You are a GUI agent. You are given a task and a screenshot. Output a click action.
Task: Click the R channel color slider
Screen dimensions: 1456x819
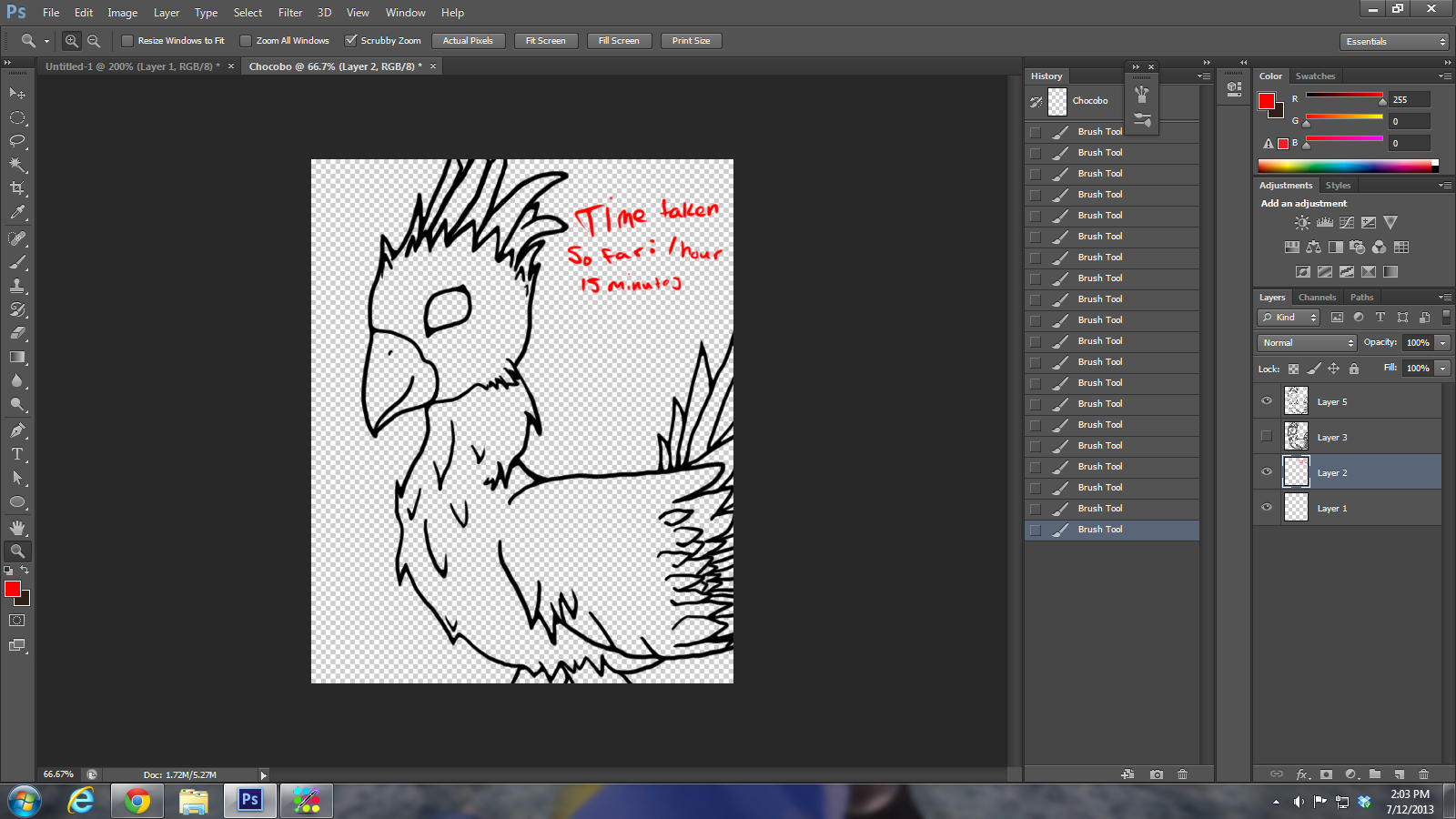coord(1344,96)
